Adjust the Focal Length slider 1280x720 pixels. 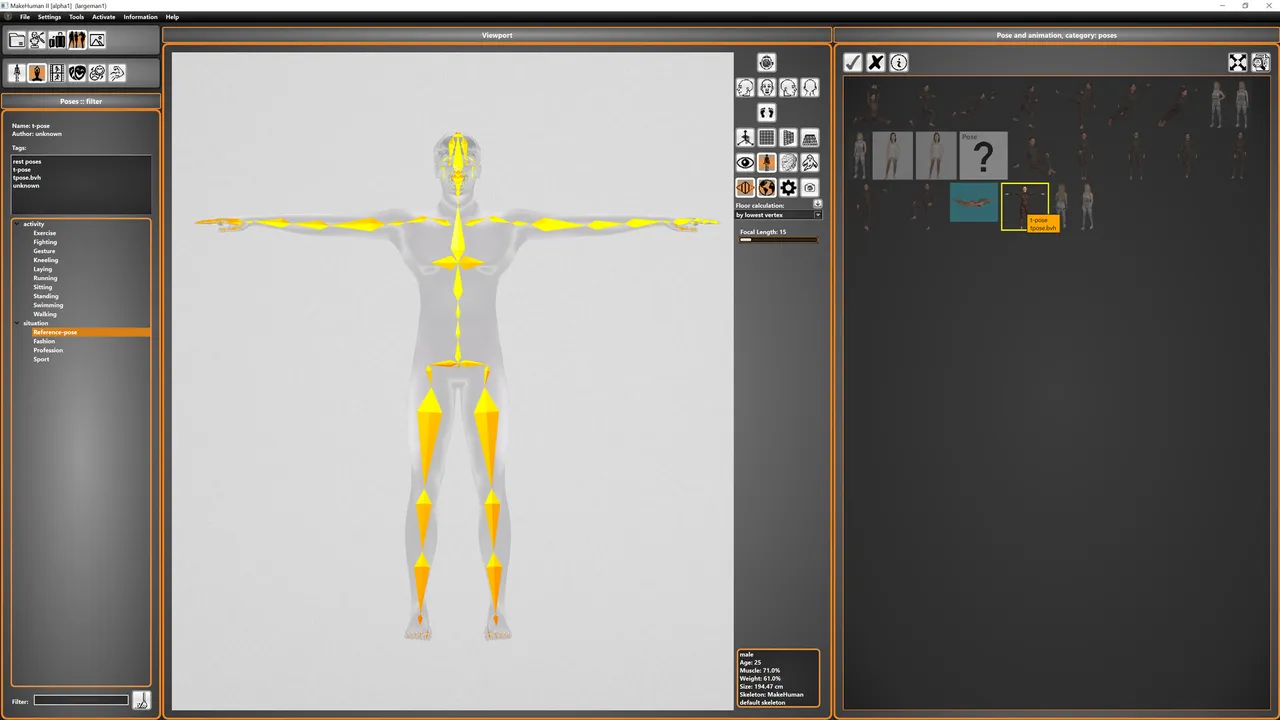778,240
